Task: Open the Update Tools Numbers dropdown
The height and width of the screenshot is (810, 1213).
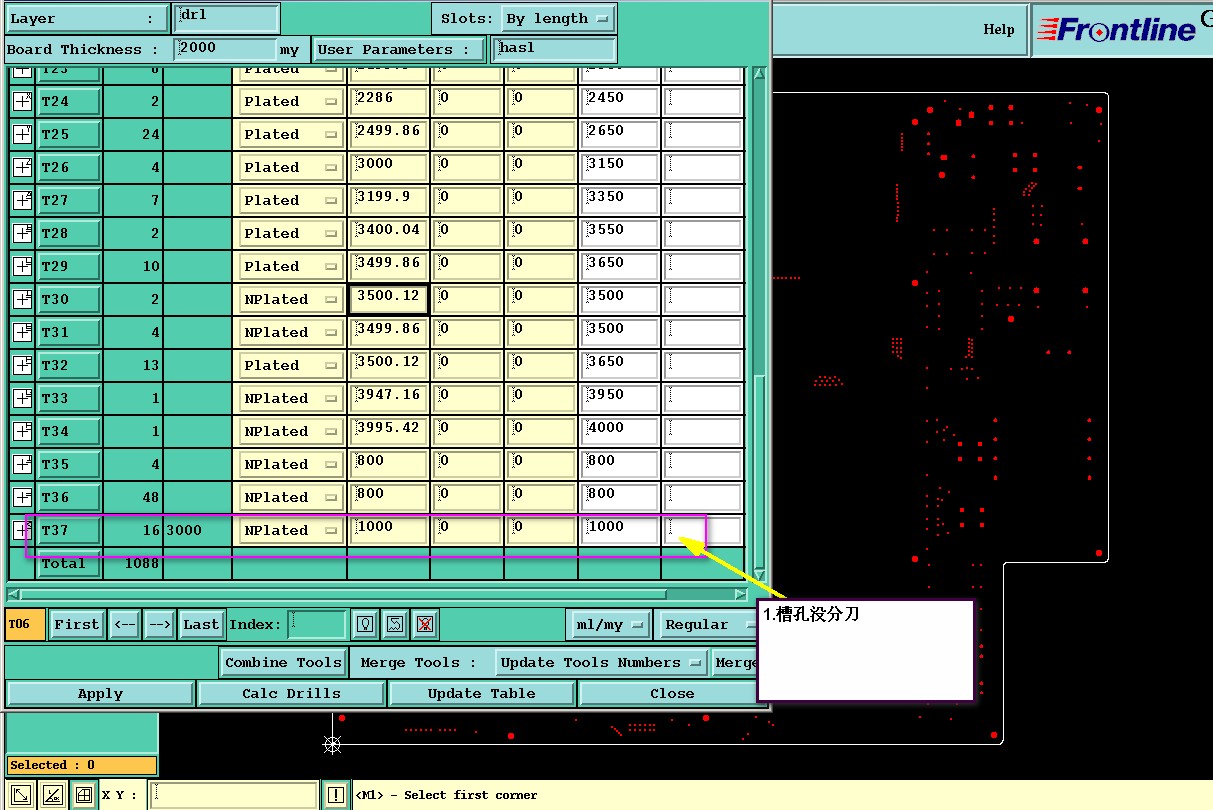Action: [601, 663]
